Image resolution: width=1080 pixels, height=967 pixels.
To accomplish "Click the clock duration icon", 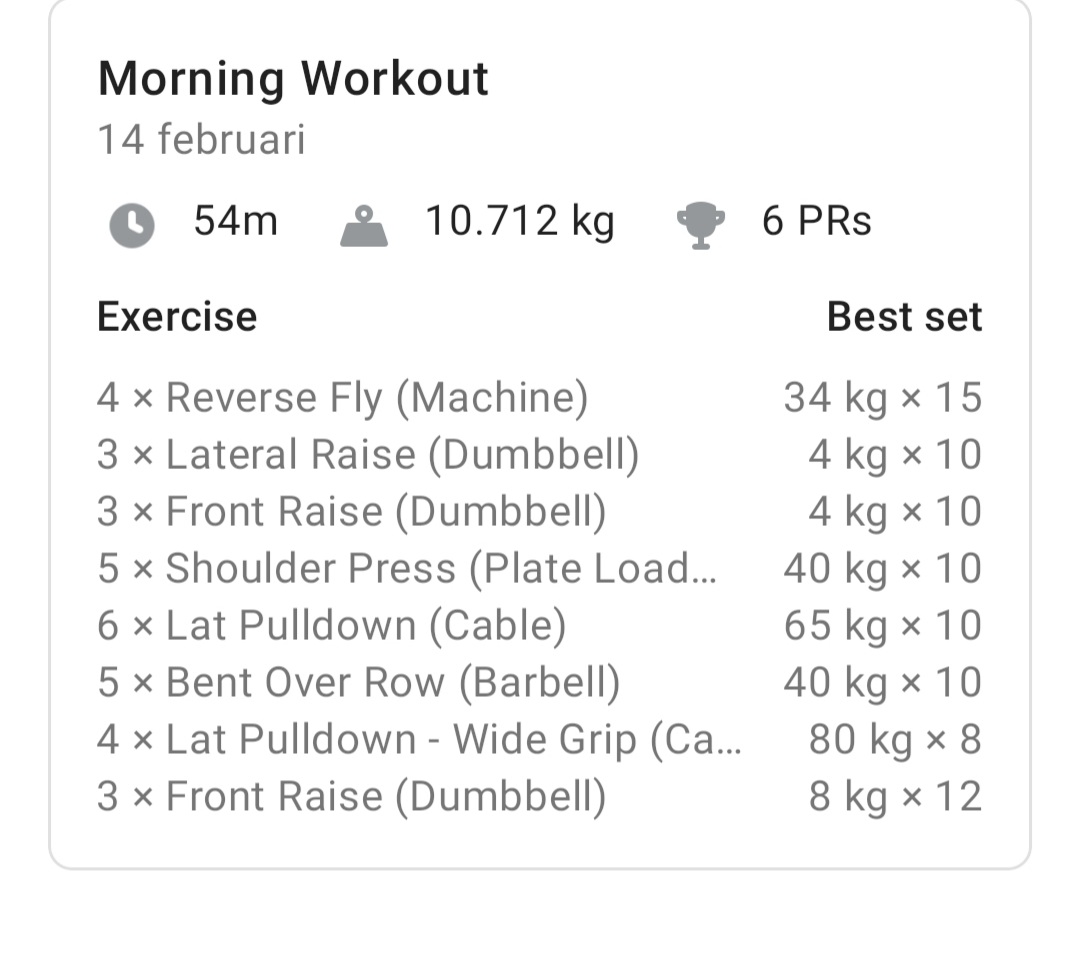I will point(131,225).
